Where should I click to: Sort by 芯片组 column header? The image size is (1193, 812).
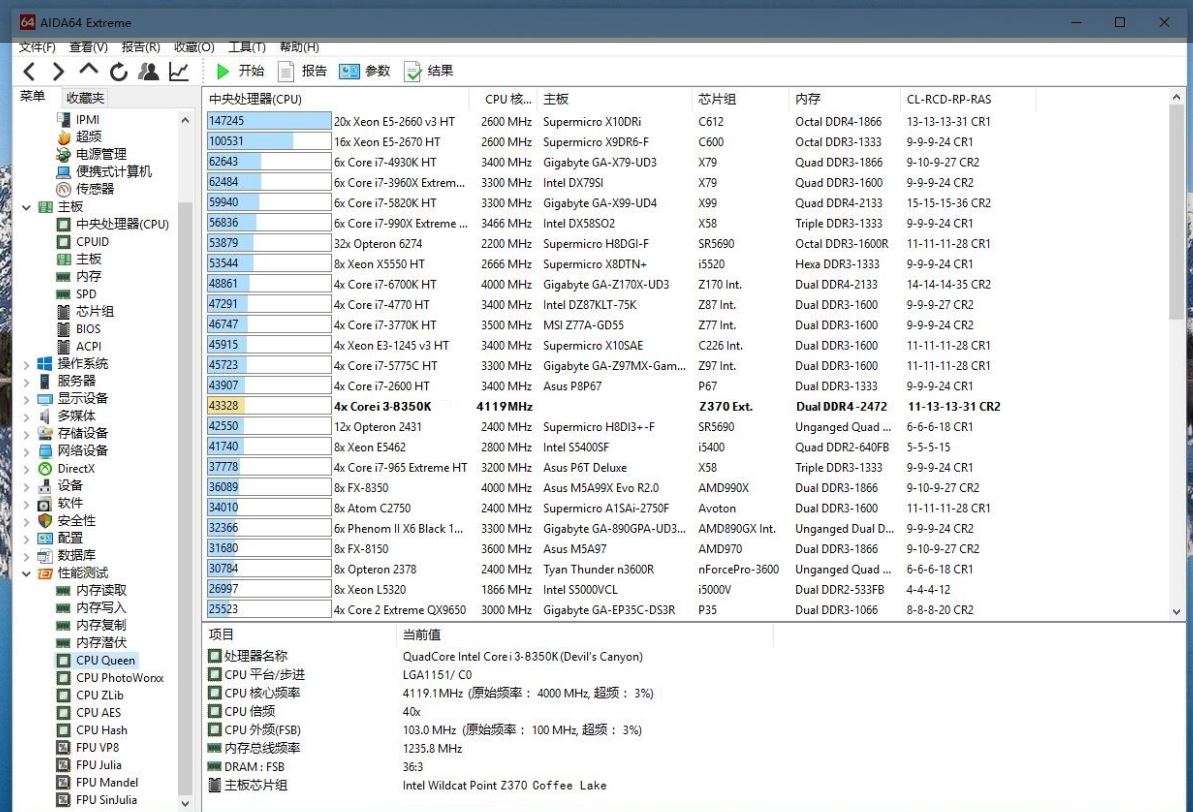[740, 99]
